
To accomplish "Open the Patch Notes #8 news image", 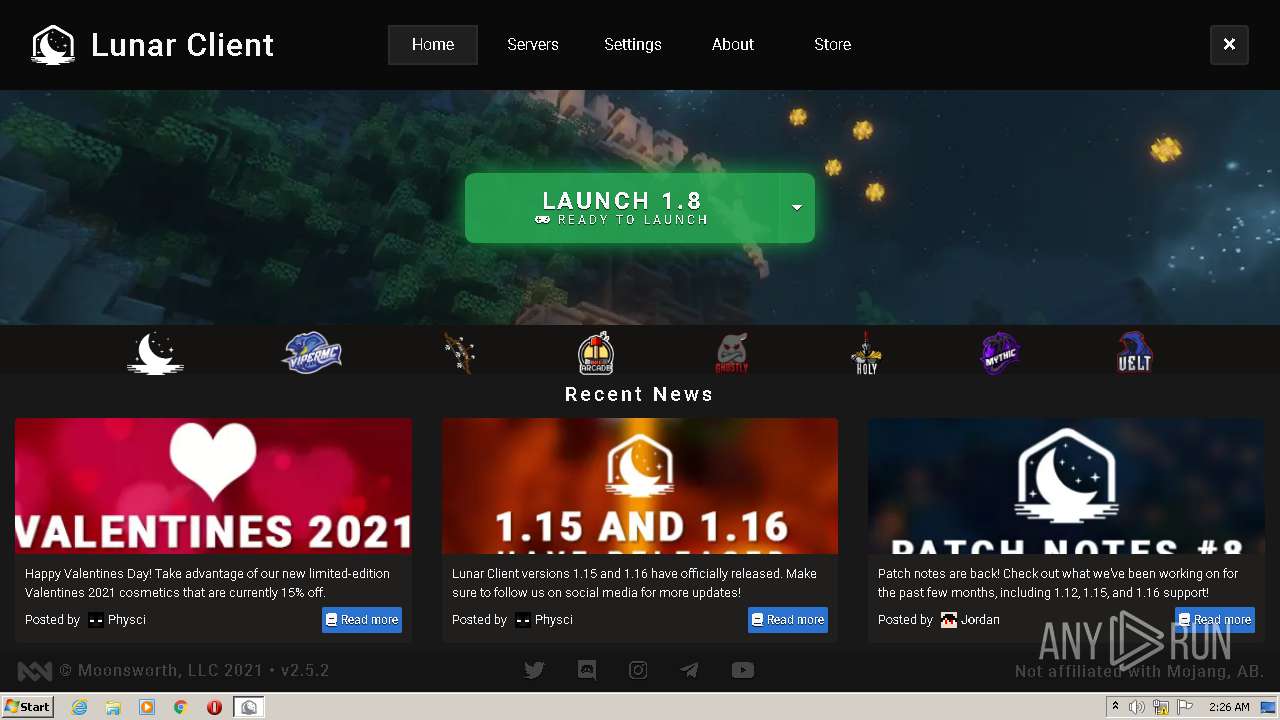I will click(x=1066, y=486).
